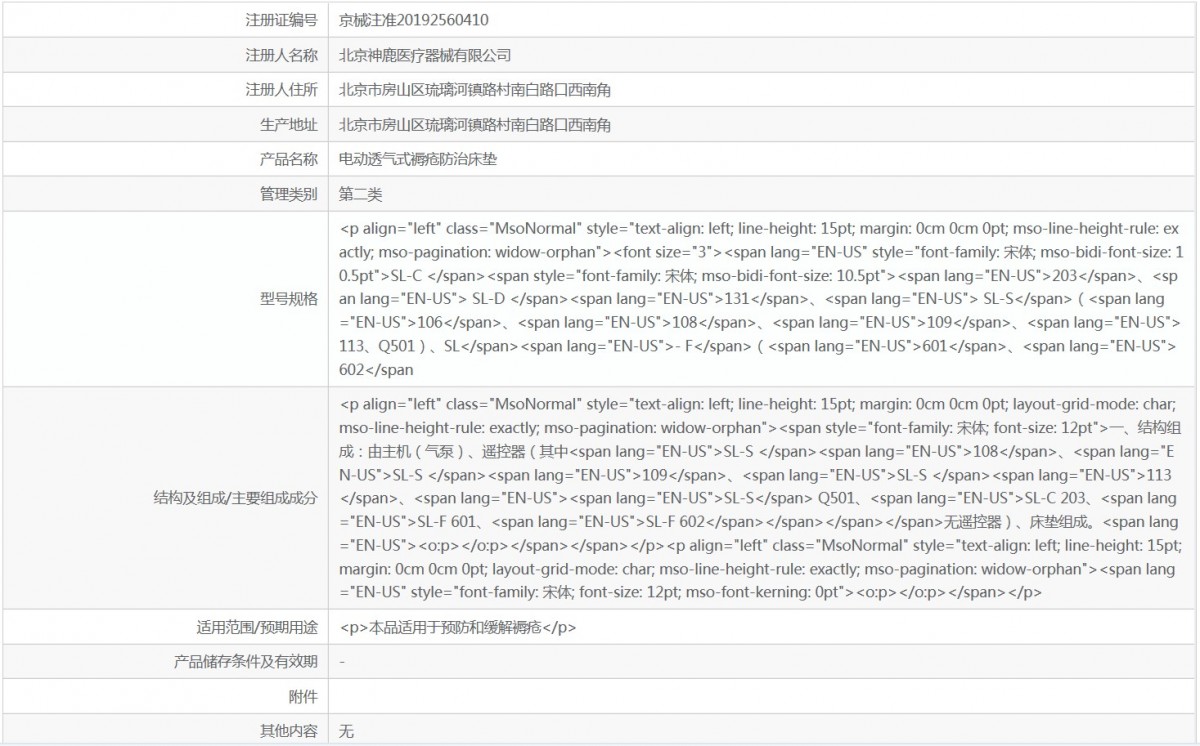
Task: Click the 注册人住所 address value
Action: click(x=475, y=89)
